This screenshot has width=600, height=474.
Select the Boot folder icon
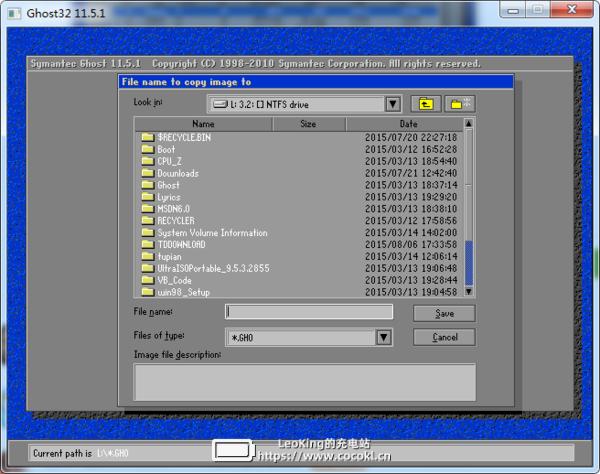pyautogui.click(x=148, y=149)
